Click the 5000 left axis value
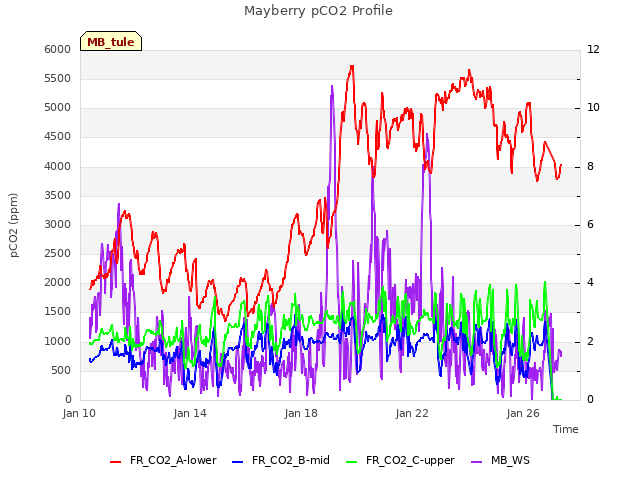Screen dimensions: 640x480 click(x=58, y=108)
